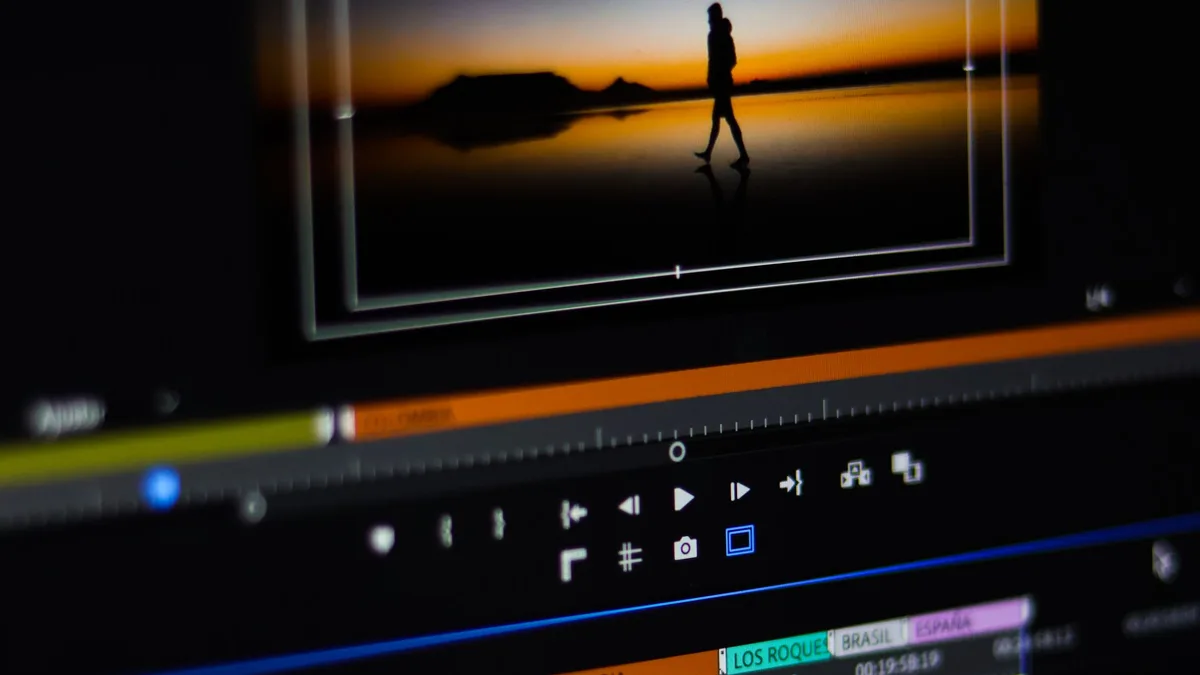Image resolution: width=1200 pixels, height=675 pixels.
Task: Click the Mark Out brace icon
Action: click(498, 523)
